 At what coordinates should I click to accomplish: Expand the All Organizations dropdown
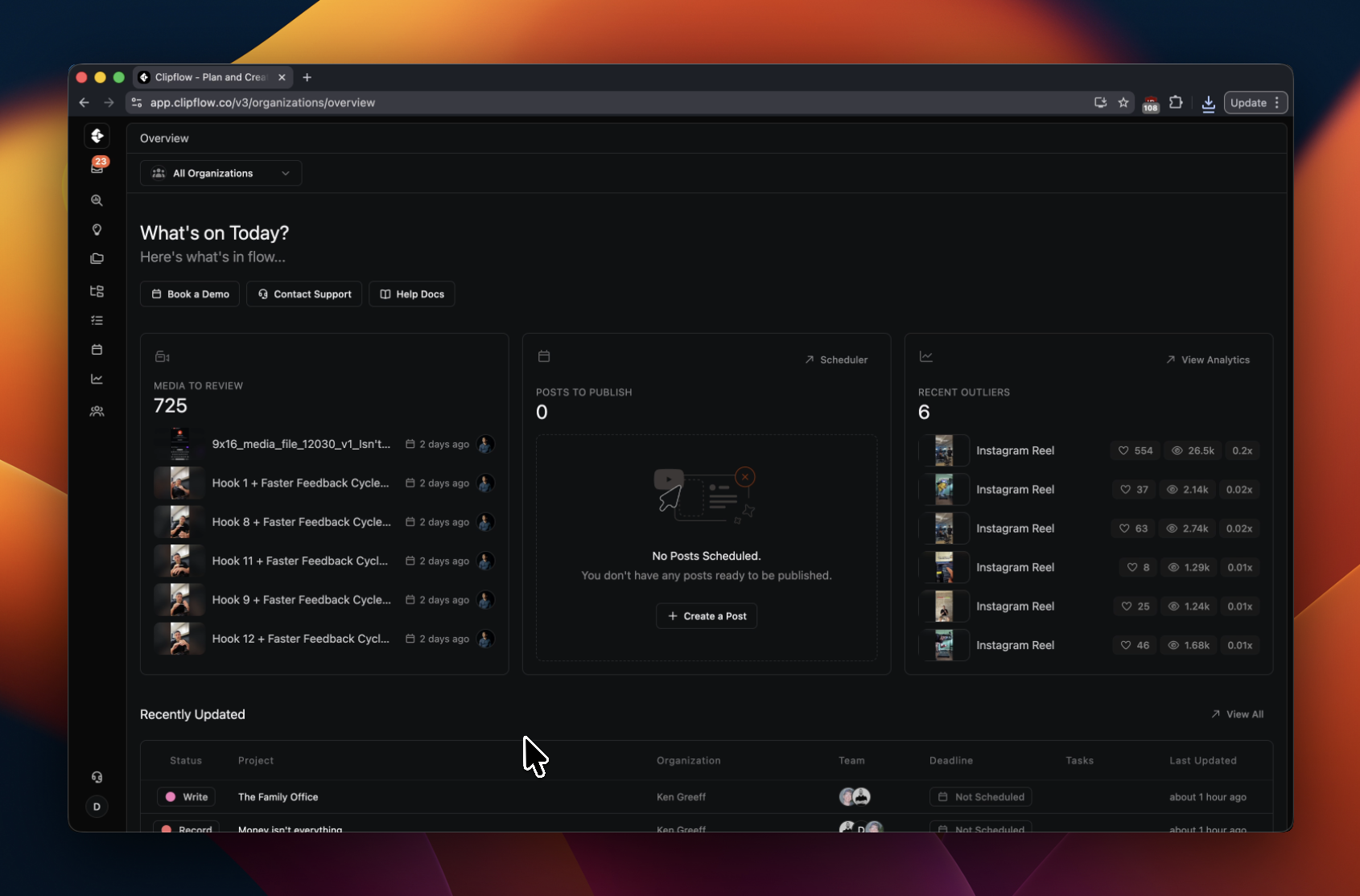221,173
